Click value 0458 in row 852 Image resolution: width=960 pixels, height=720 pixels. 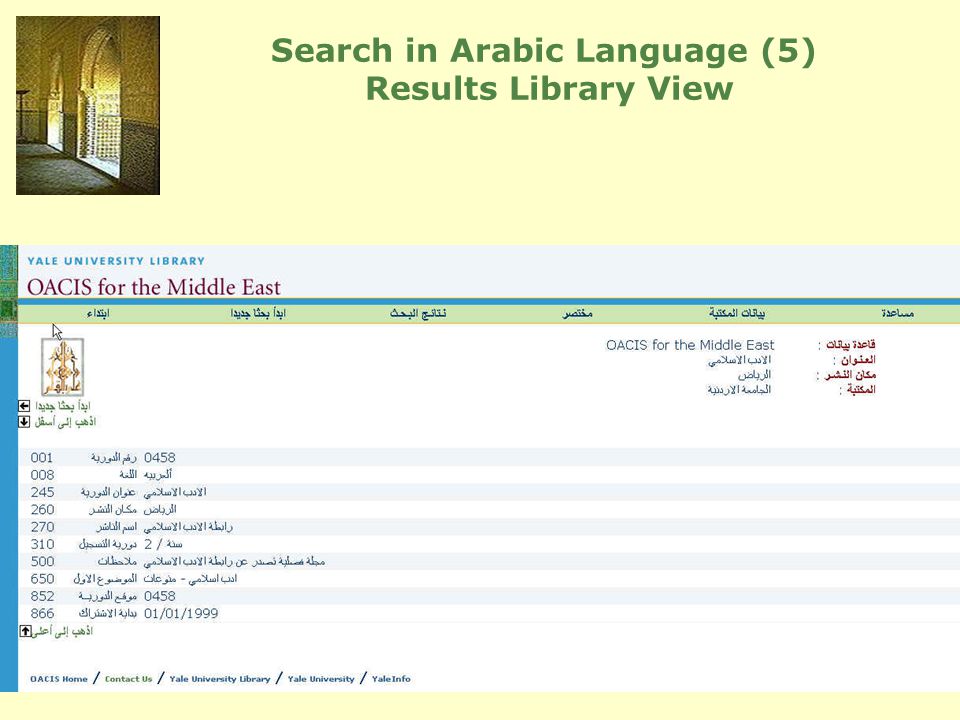pyautogui.click(x=160, y=596)
